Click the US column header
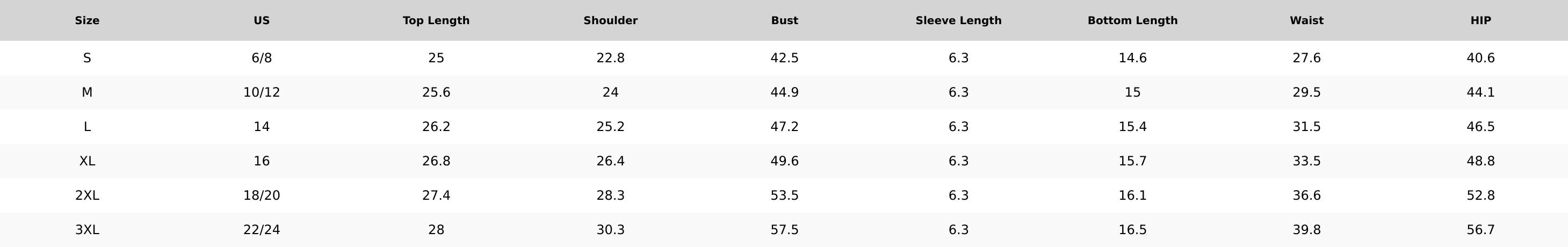Image resolution: width=1568 pixels, height=247 pixels. (262, 21)
